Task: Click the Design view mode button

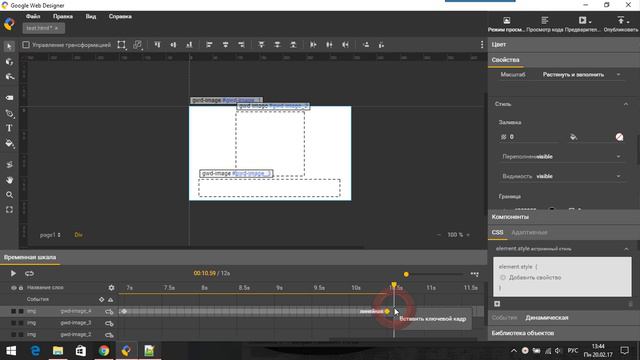Action: (506, 24)
